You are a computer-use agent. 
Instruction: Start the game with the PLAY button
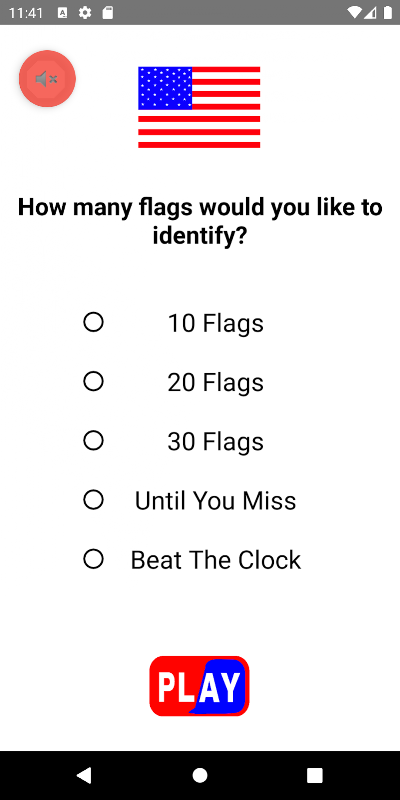(x=199, y=686)
